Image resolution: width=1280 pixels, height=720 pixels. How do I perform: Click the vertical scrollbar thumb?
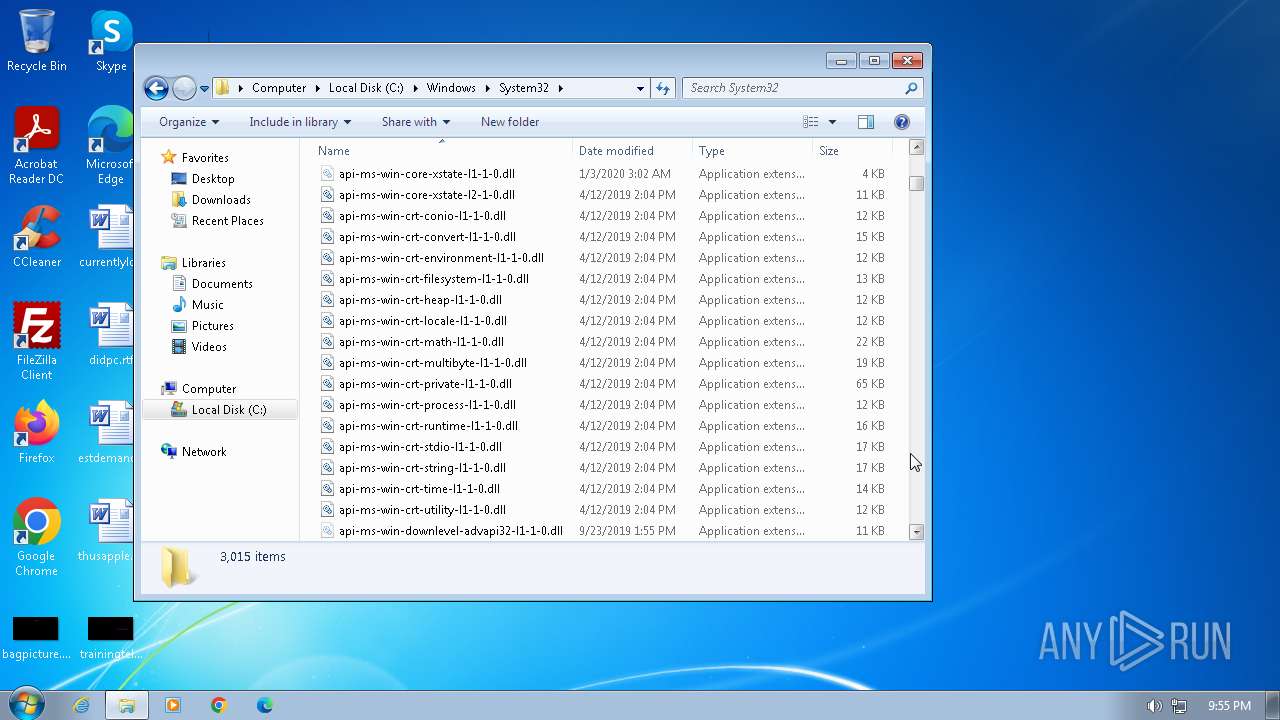(x=916, y=183)
